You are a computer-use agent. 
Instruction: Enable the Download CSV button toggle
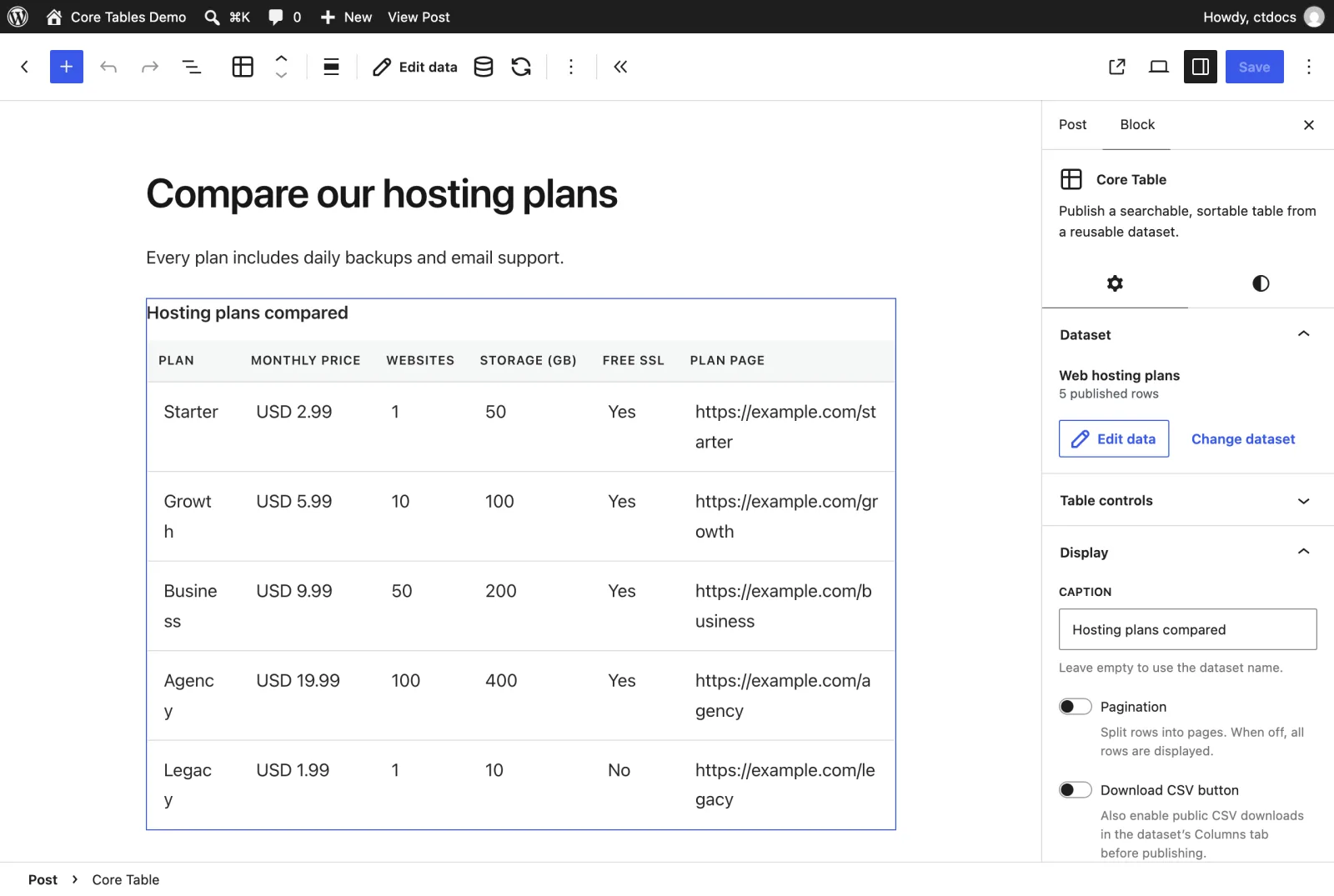1076,790
